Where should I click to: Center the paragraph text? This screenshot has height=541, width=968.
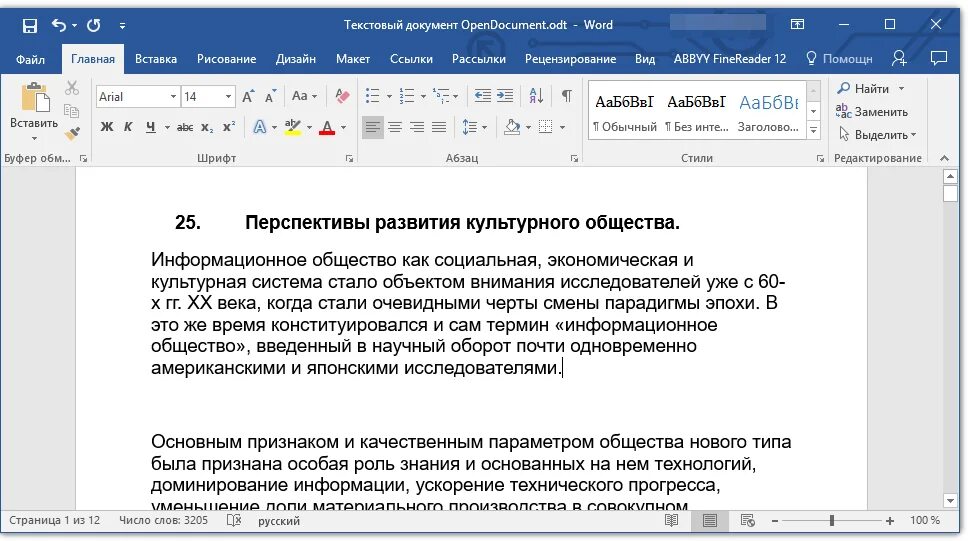coord(395,127)
